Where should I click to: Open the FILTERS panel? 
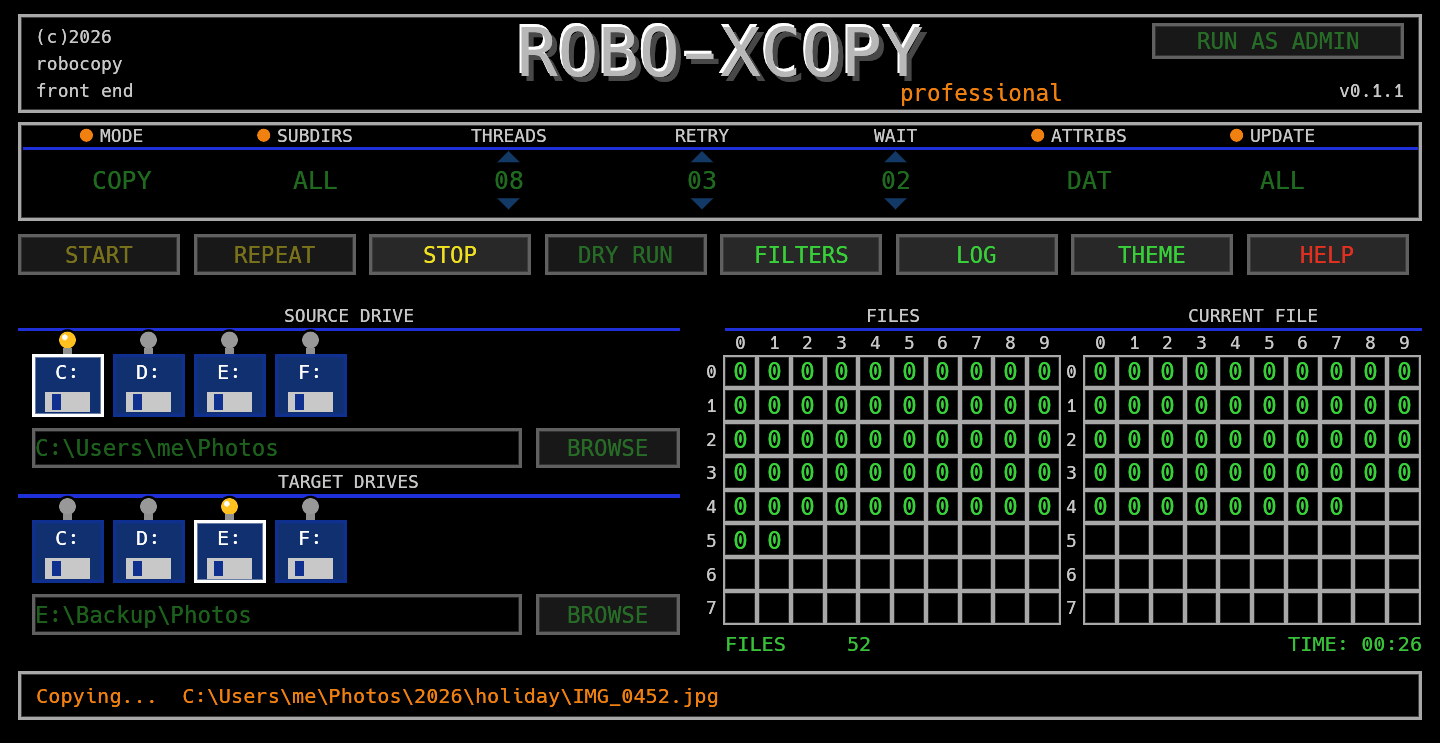(x=801, y=255)
